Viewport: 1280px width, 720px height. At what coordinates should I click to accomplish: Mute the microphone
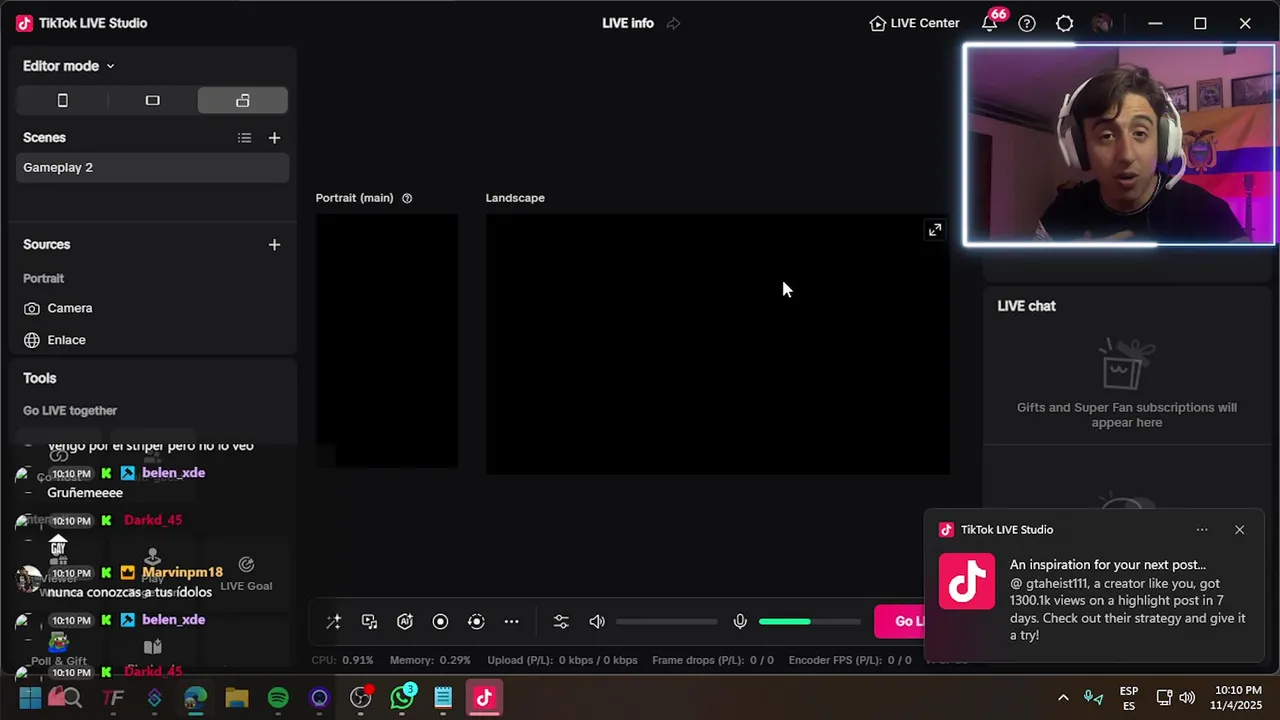click(x=740, y=622)
